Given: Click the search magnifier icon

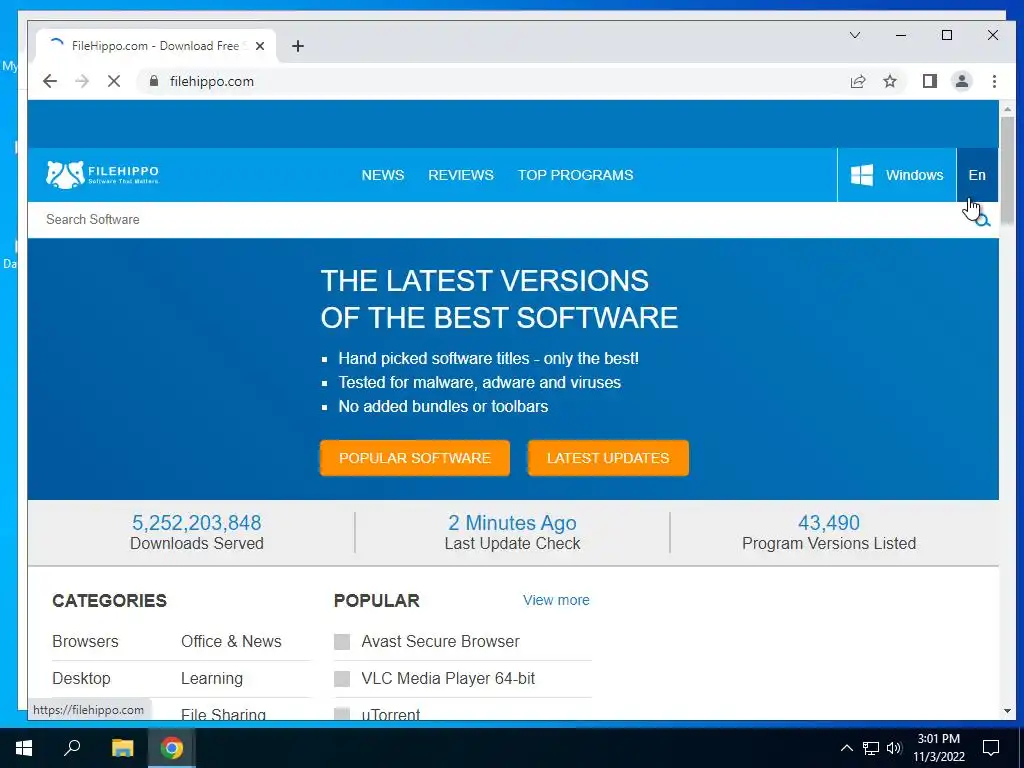Looking at the screenshot, I should pyautogui.click(x=982, y=220).
